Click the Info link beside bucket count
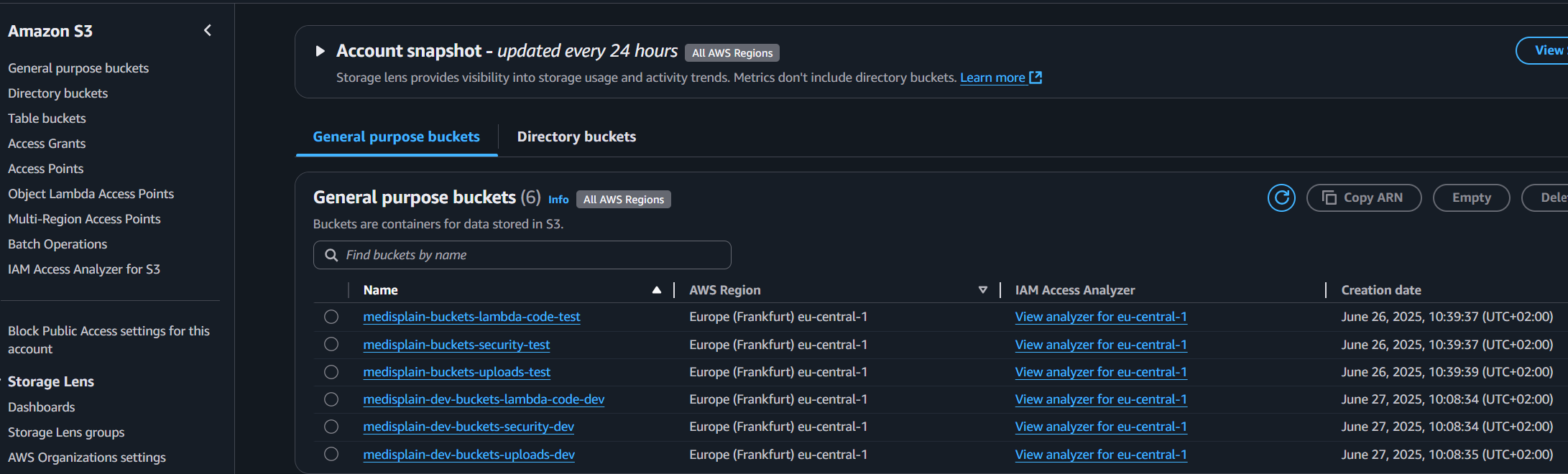Screen dimensions: 1568x474 click(x=558, y=200)
